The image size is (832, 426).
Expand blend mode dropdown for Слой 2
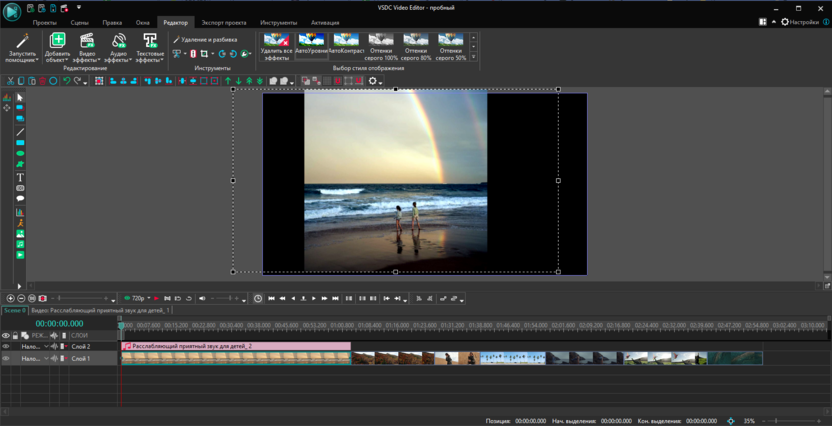pyautogui.click(x=46, y=347)
